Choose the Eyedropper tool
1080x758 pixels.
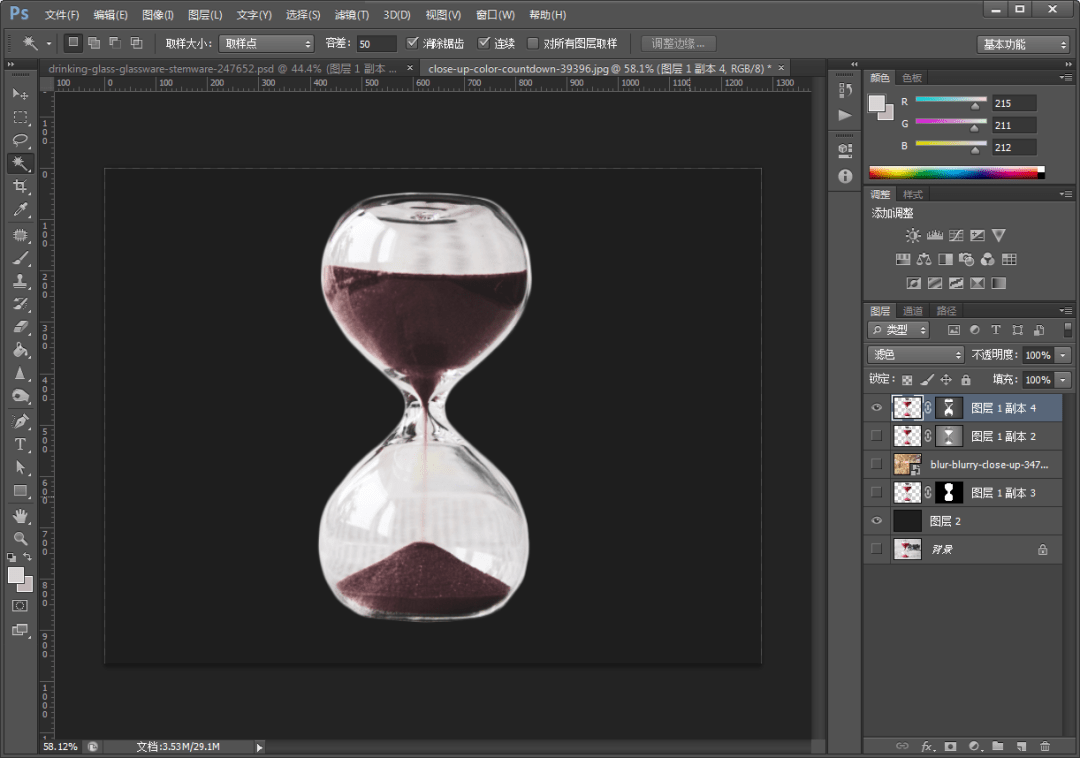coord(20,209)
